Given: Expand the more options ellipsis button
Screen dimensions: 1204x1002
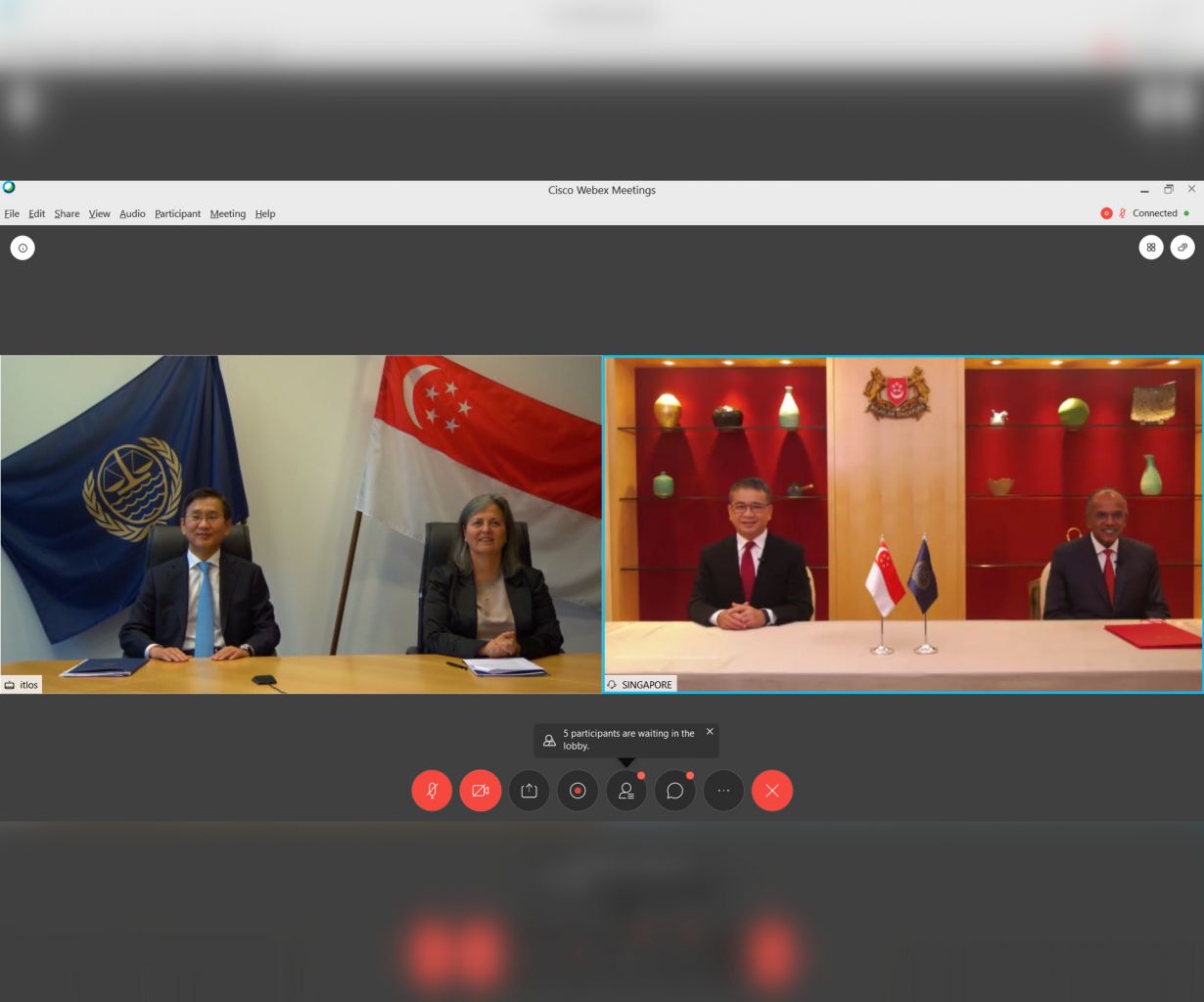Looking at the screenshot, I should (723, 791).
